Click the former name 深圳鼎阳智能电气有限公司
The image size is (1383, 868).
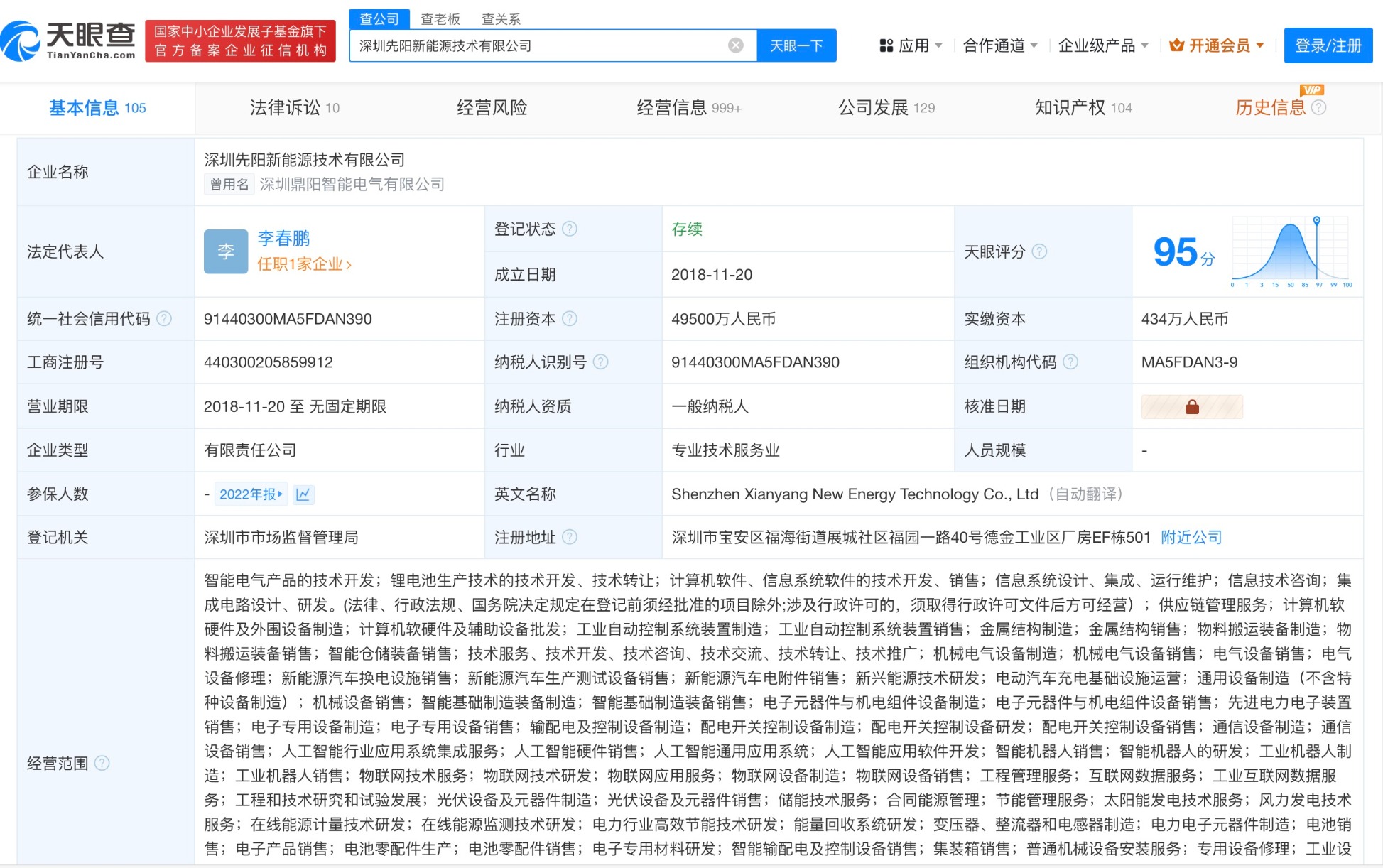pos(352,185)
